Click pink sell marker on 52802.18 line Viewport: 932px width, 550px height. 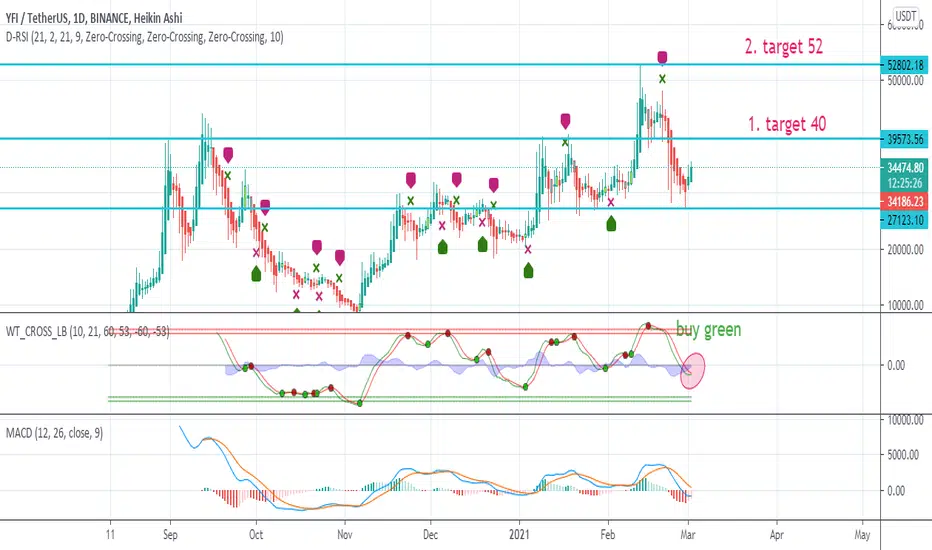tap(662, 58)
